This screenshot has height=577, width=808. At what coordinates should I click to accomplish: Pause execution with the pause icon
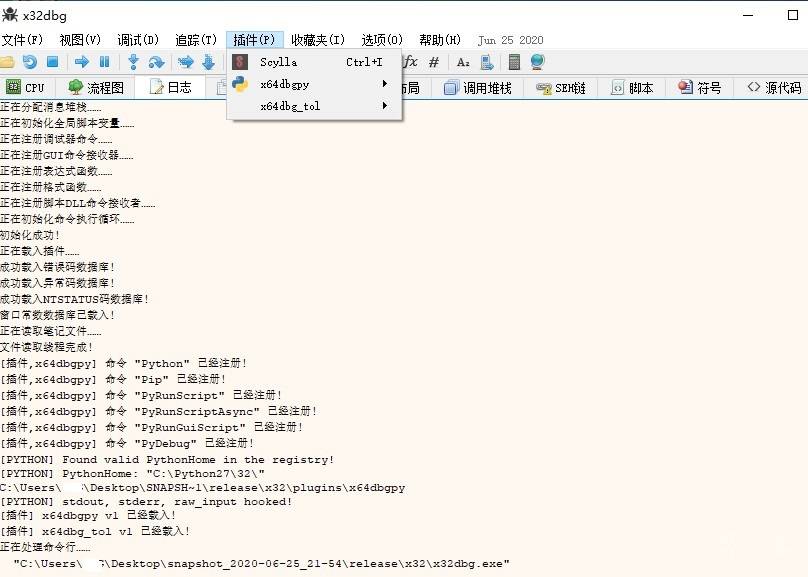click(x=105, y=62)
